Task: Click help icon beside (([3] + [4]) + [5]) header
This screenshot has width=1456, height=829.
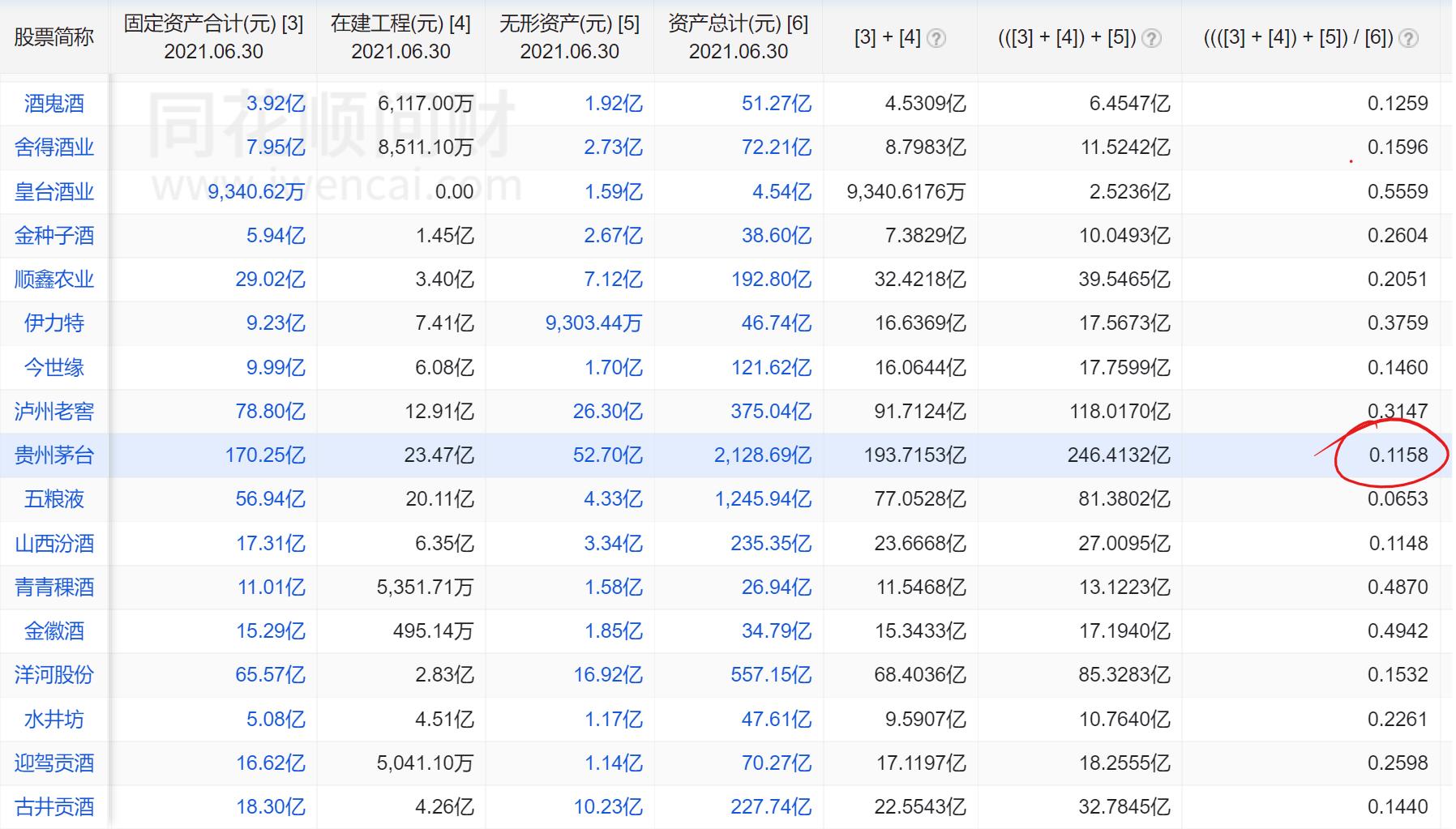Action: coord(1150,38)
